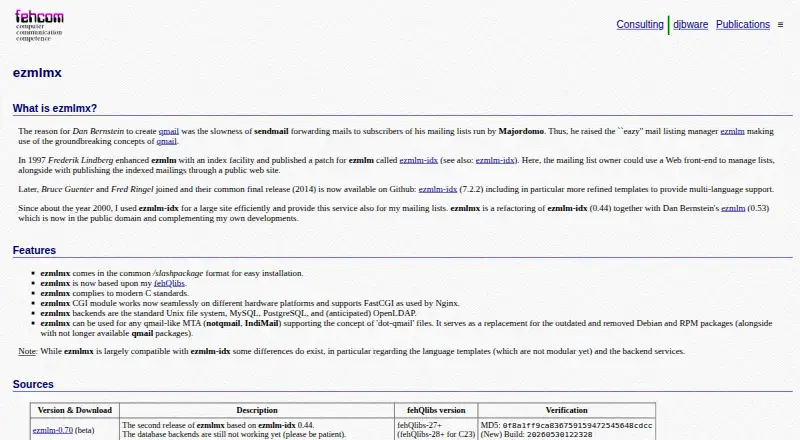800x440 pixels.
Task: Follow the fehQlibs link in Features
Action: 169,283
